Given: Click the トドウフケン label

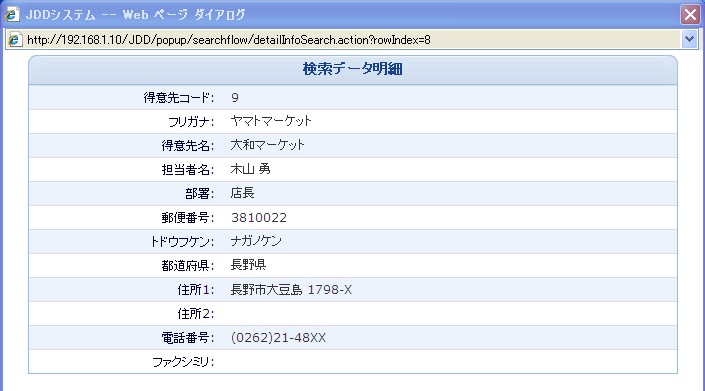Looking at the screenshot, I should [x=182, y=242].
